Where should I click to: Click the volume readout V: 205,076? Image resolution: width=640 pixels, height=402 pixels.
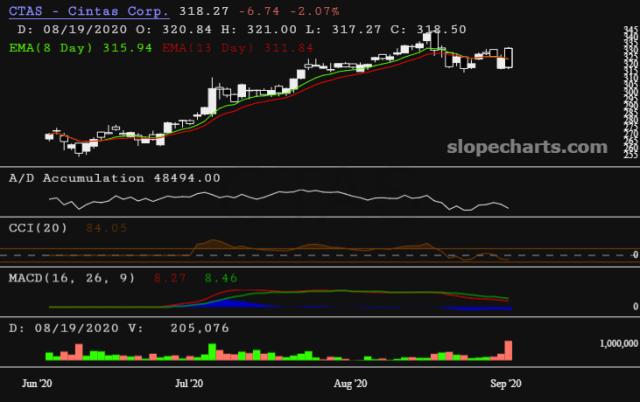tap(179, 328)
